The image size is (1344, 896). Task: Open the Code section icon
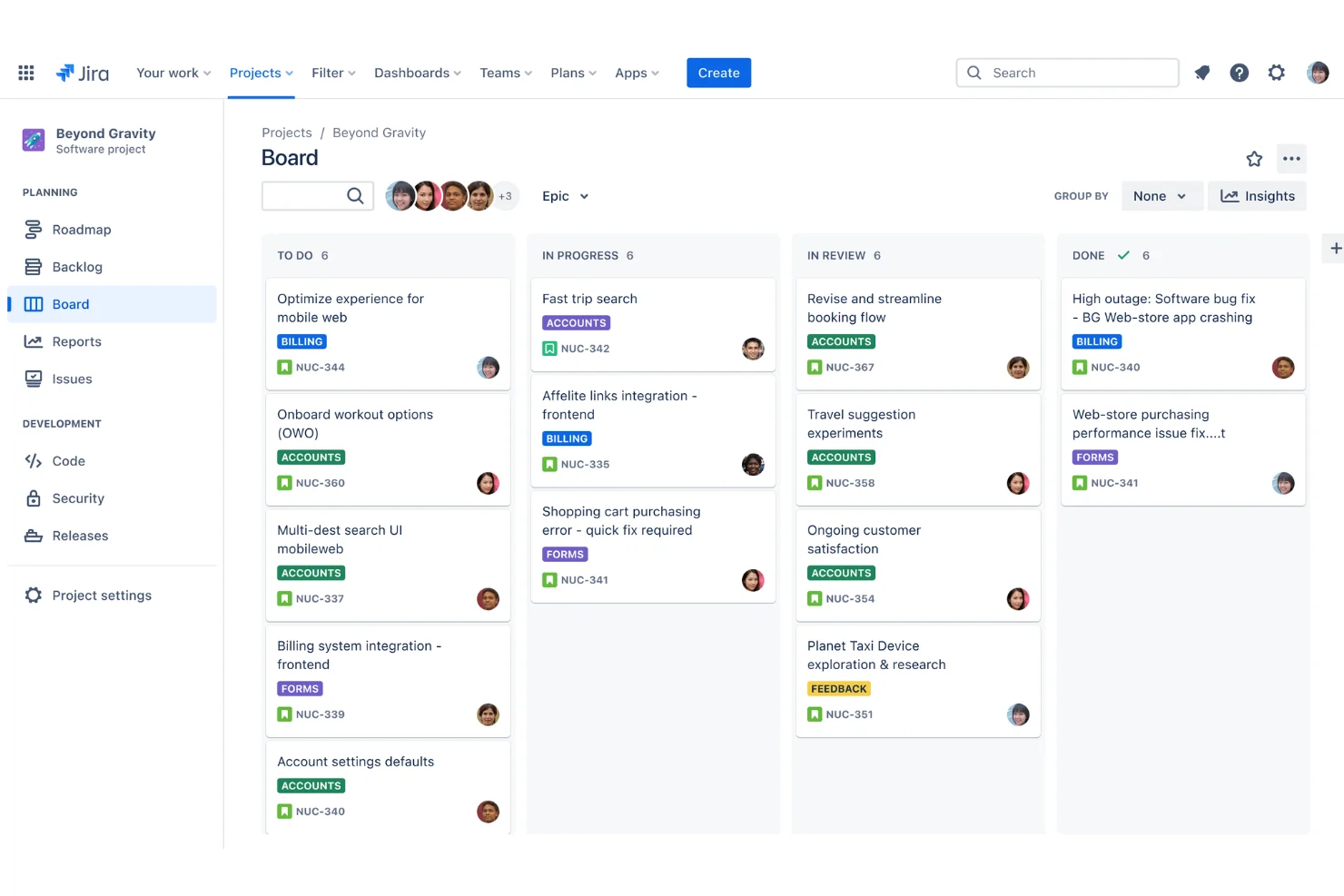[33, 460]
